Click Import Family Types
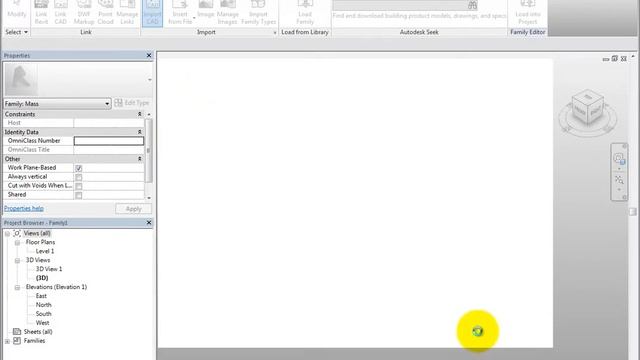 pyautogui.click(x=258, y=13)
